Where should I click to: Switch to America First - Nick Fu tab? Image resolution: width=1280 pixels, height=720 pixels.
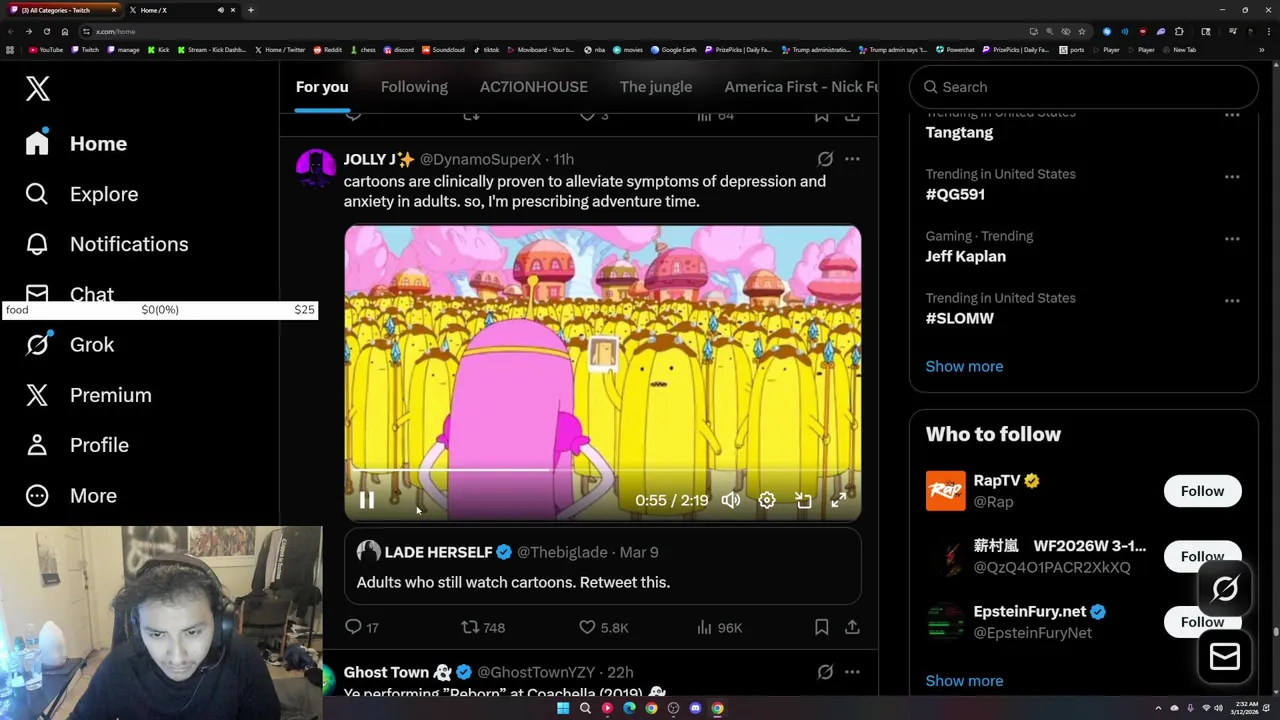tap(801, 87)
